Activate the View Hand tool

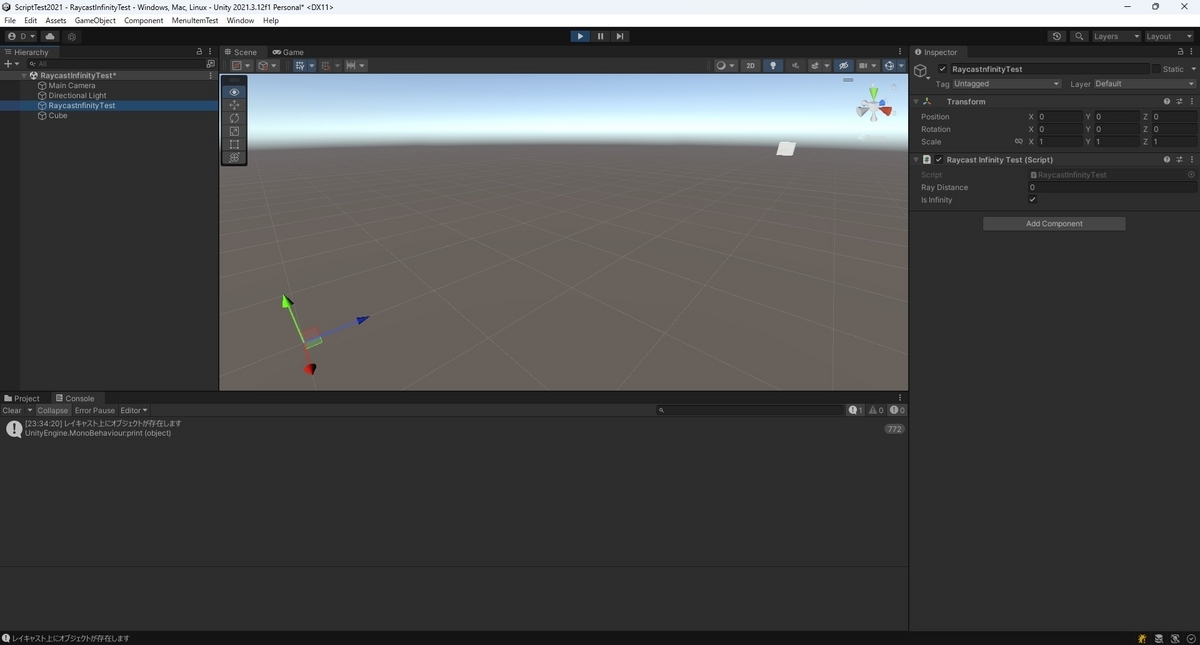(x=234, y=91)
